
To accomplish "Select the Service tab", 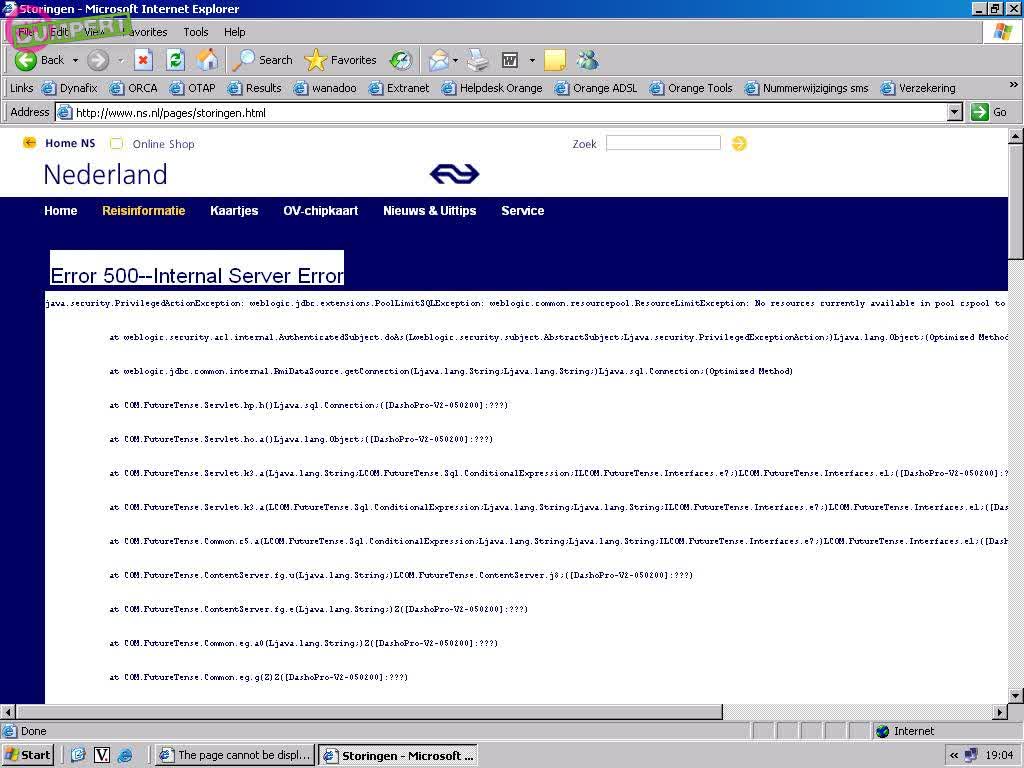I will [x=522, y=210].
